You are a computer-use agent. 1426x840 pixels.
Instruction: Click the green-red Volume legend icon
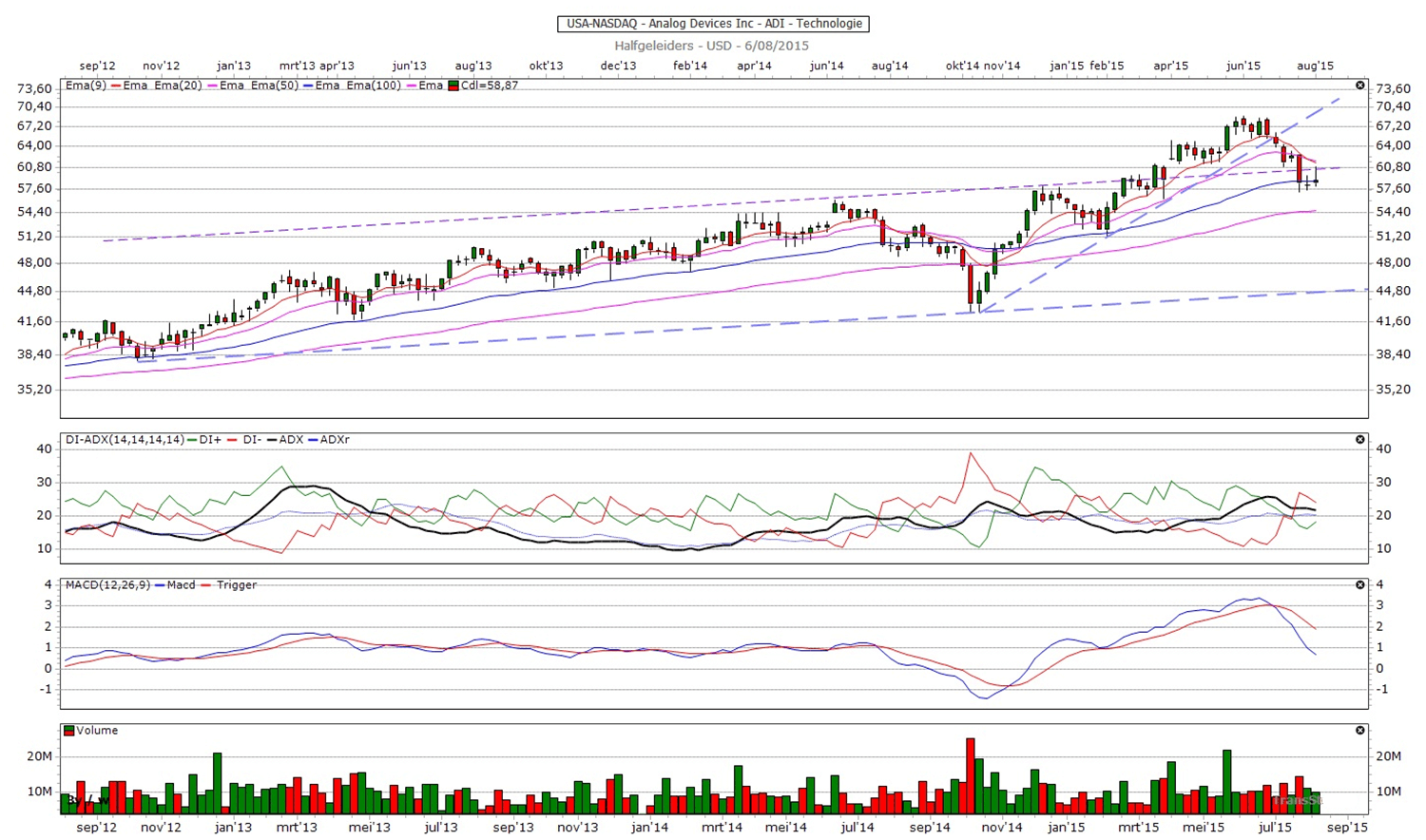pyautogui.click(x=68, y=731)
